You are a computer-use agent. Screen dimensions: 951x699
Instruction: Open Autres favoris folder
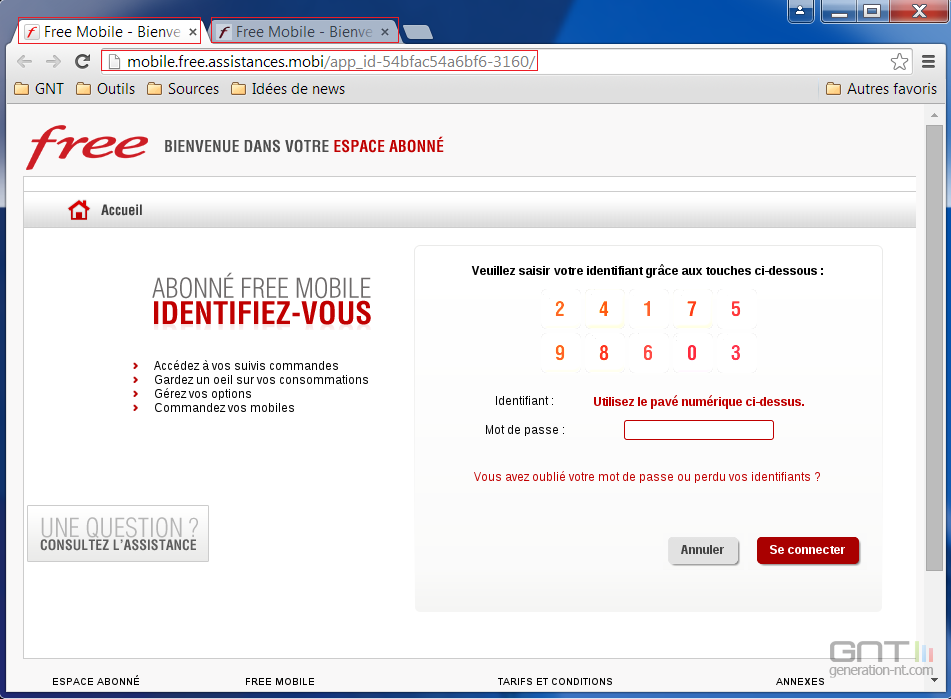(x=881, y=89)
